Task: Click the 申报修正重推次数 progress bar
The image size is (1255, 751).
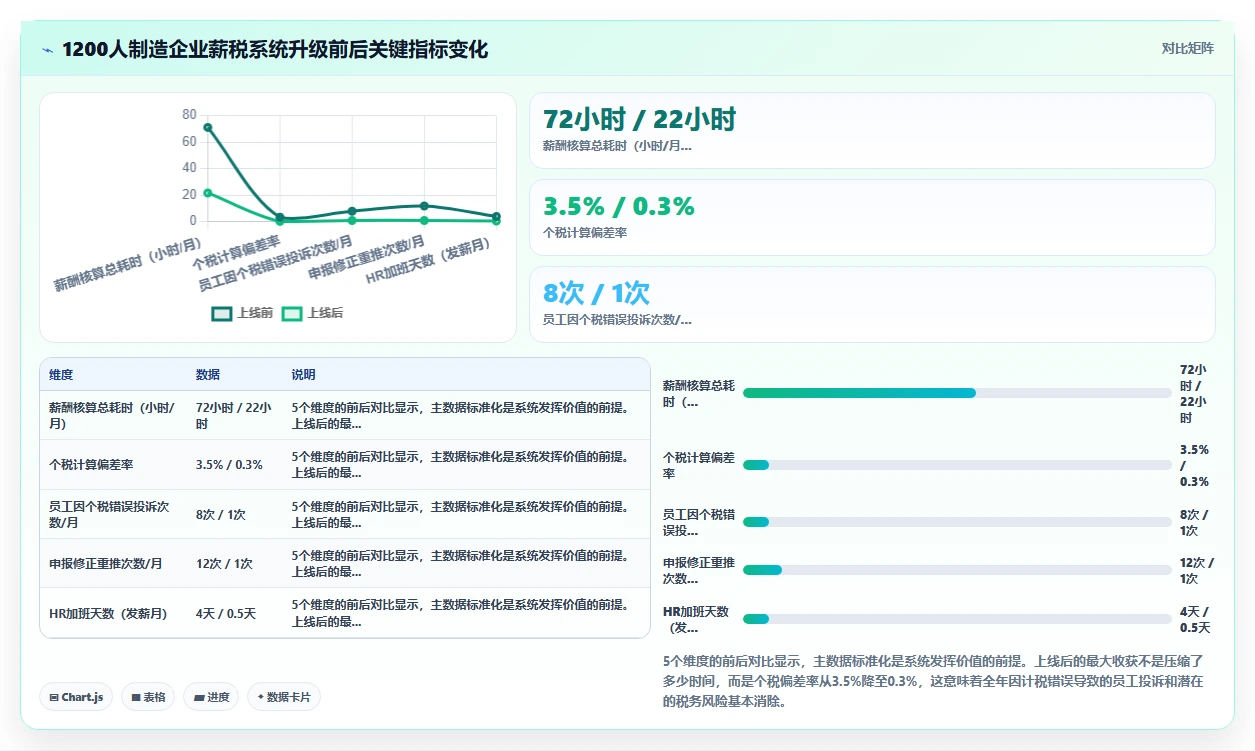Action: [957, 570]
